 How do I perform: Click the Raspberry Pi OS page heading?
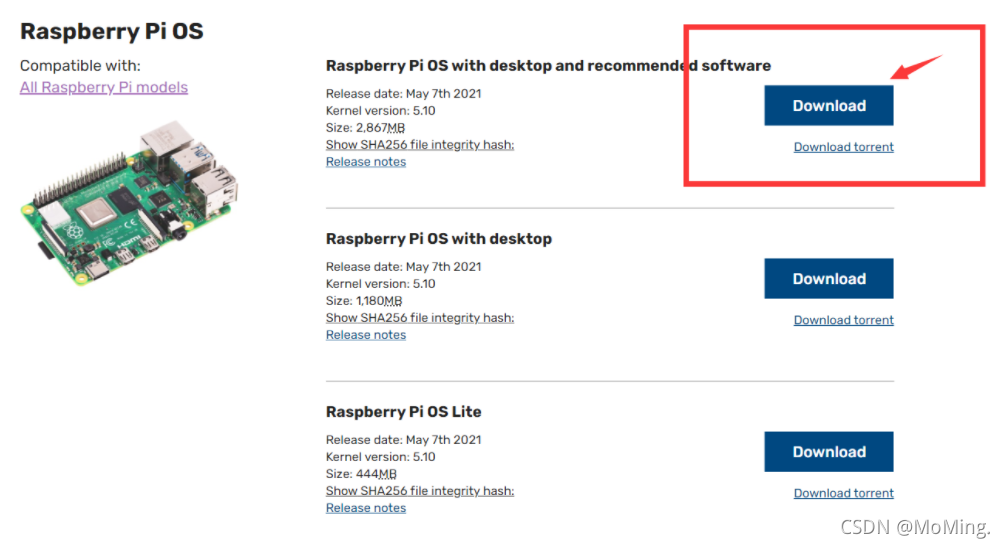[112, 31]
